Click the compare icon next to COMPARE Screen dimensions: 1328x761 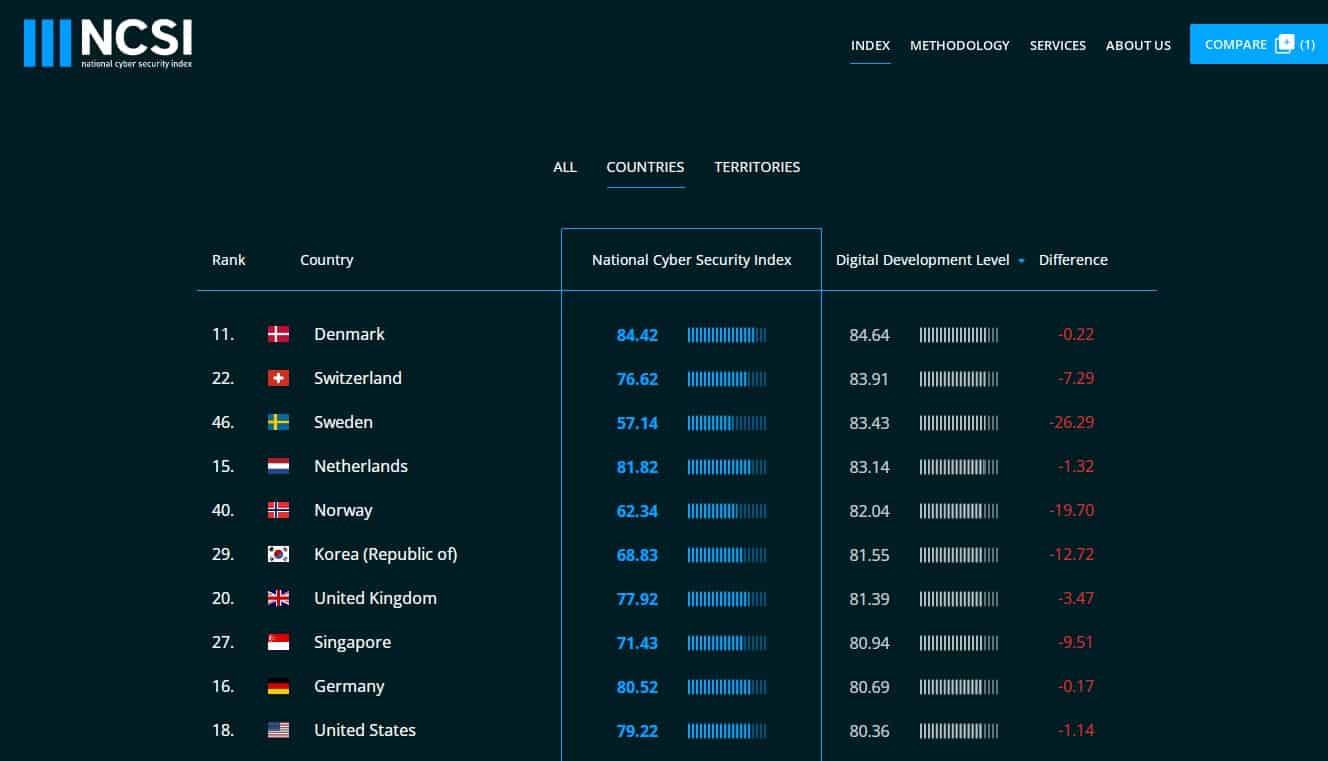click(1284, 44)
